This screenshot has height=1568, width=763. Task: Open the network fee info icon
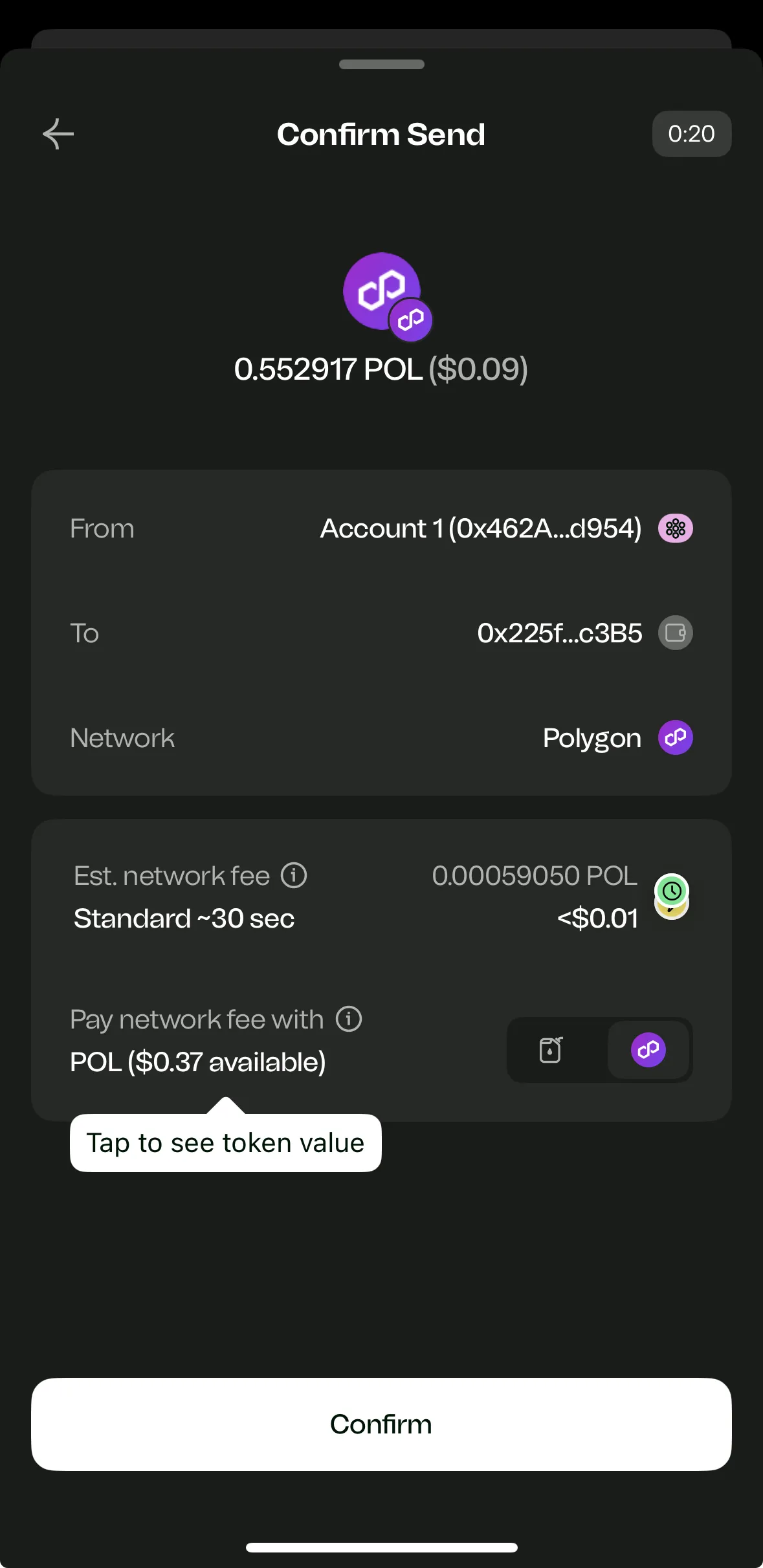pyautogui.click(x=294, y=875)
